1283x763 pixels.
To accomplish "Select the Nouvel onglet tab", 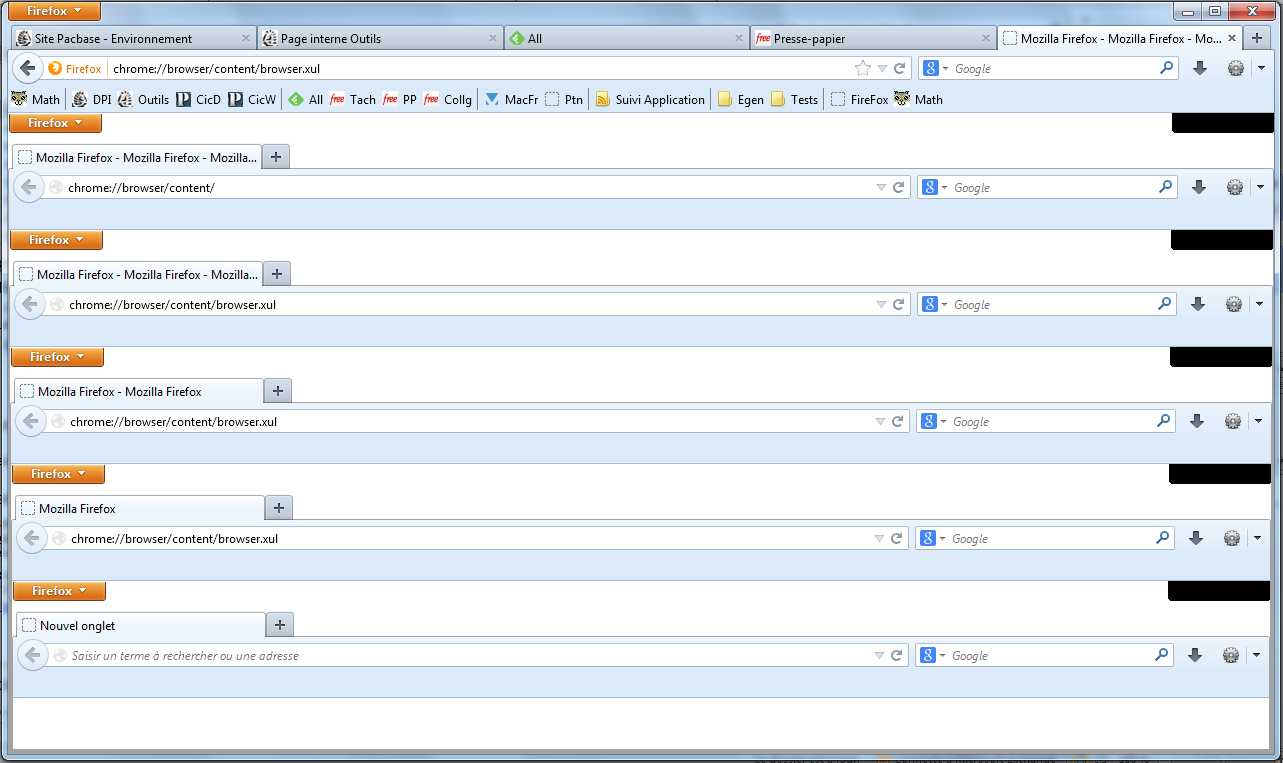I will coord(141,625).
